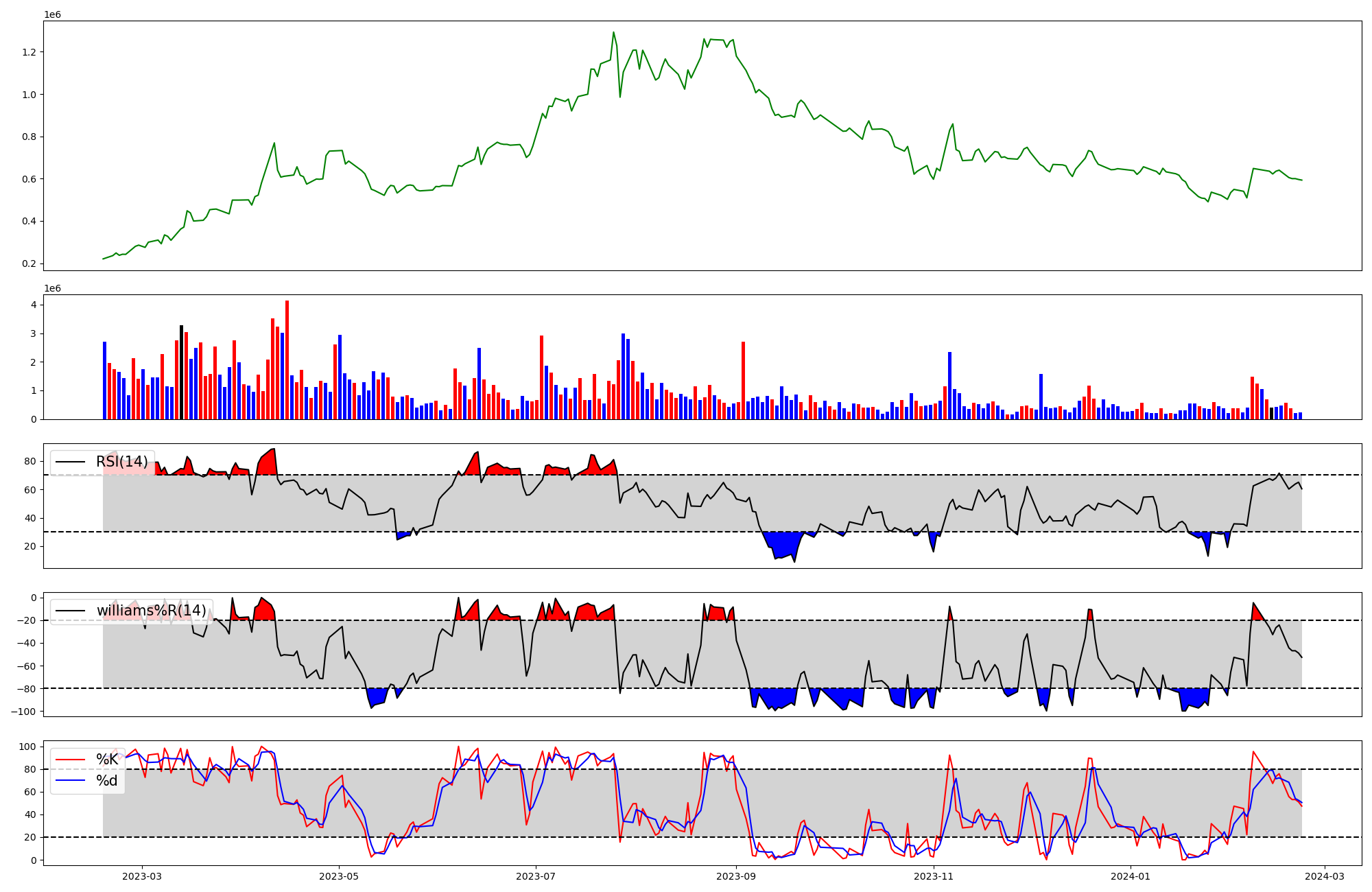1372x892 pixels.
Task: Click the 2024-03 date tick label
Action: pos(1324,876)
